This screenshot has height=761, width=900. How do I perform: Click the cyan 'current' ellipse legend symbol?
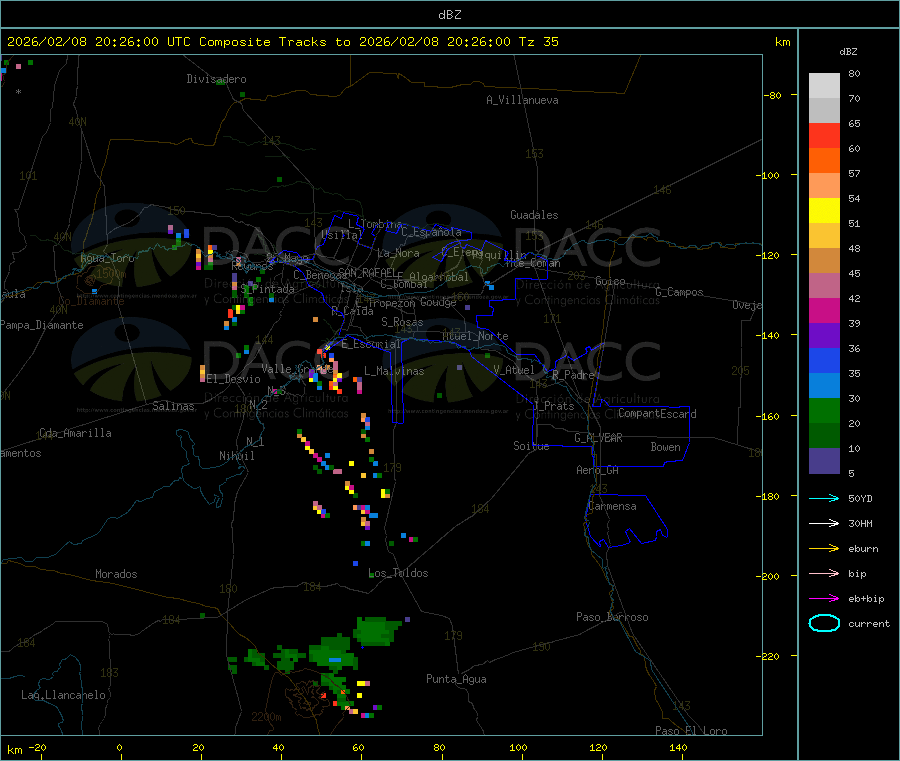824,623
